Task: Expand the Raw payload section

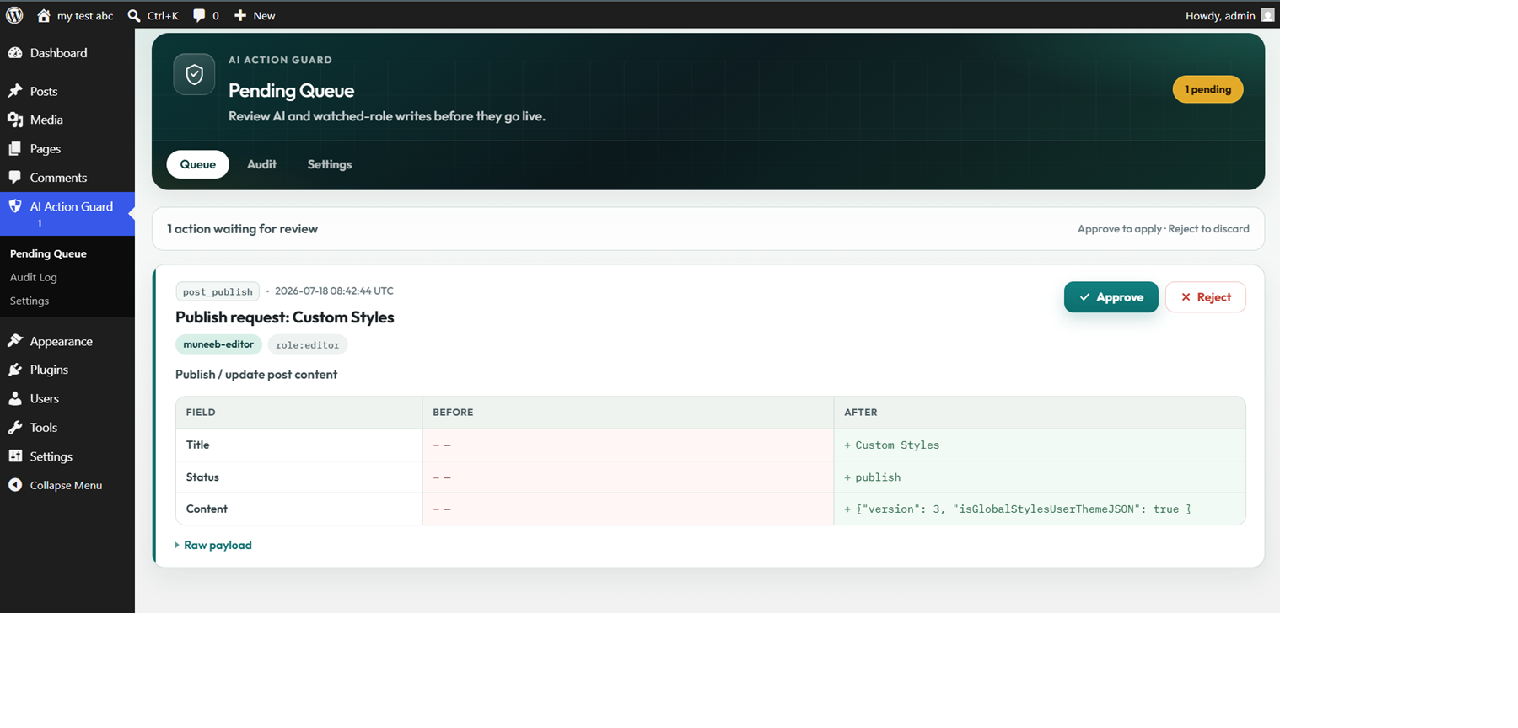Action: 214,545
